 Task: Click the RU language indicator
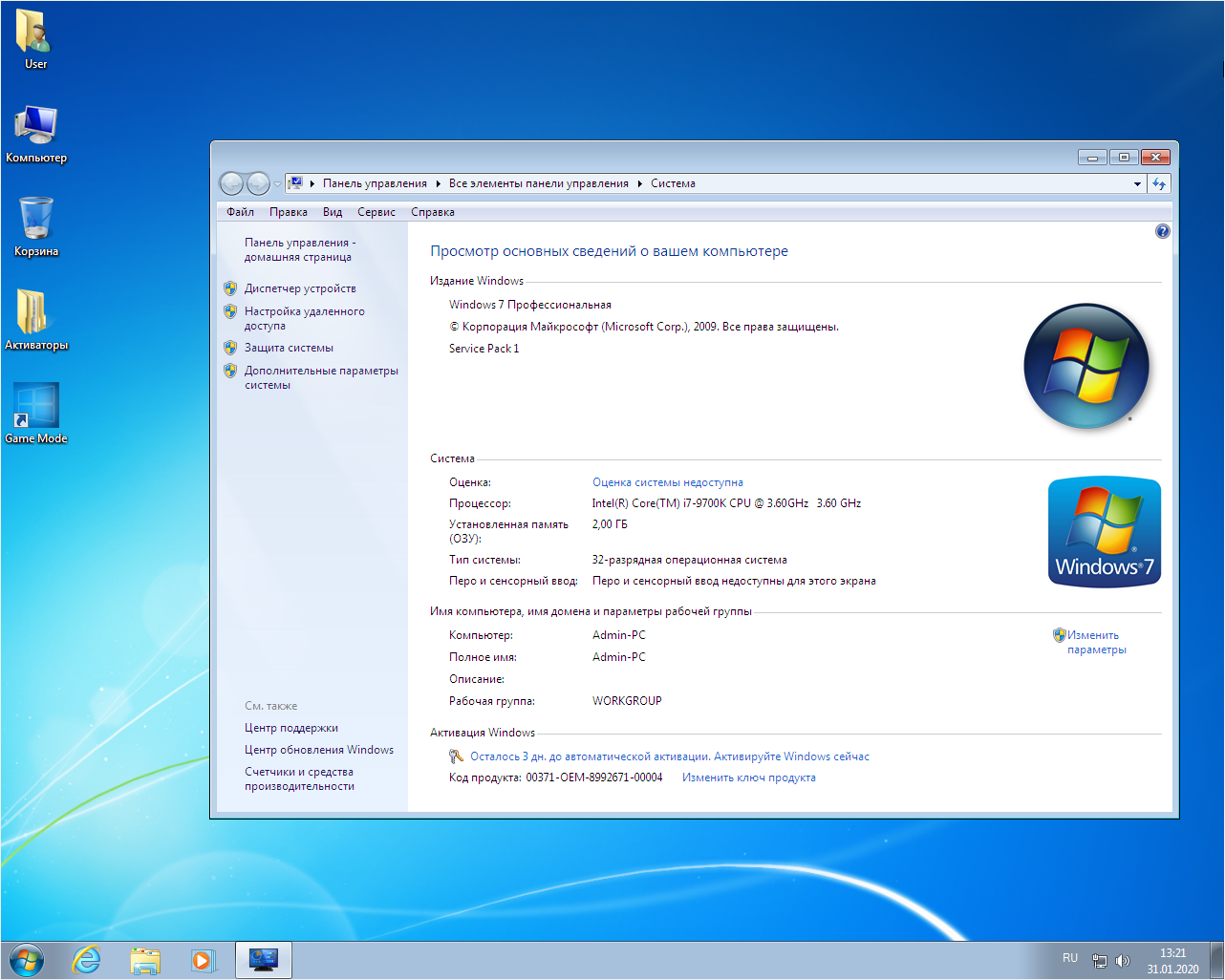tap(1070, 958)
